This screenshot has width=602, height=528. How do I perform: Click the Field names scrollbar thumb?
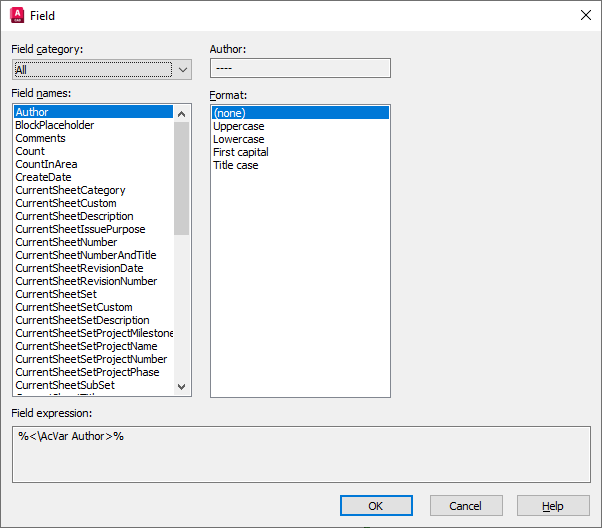[182, 178]
